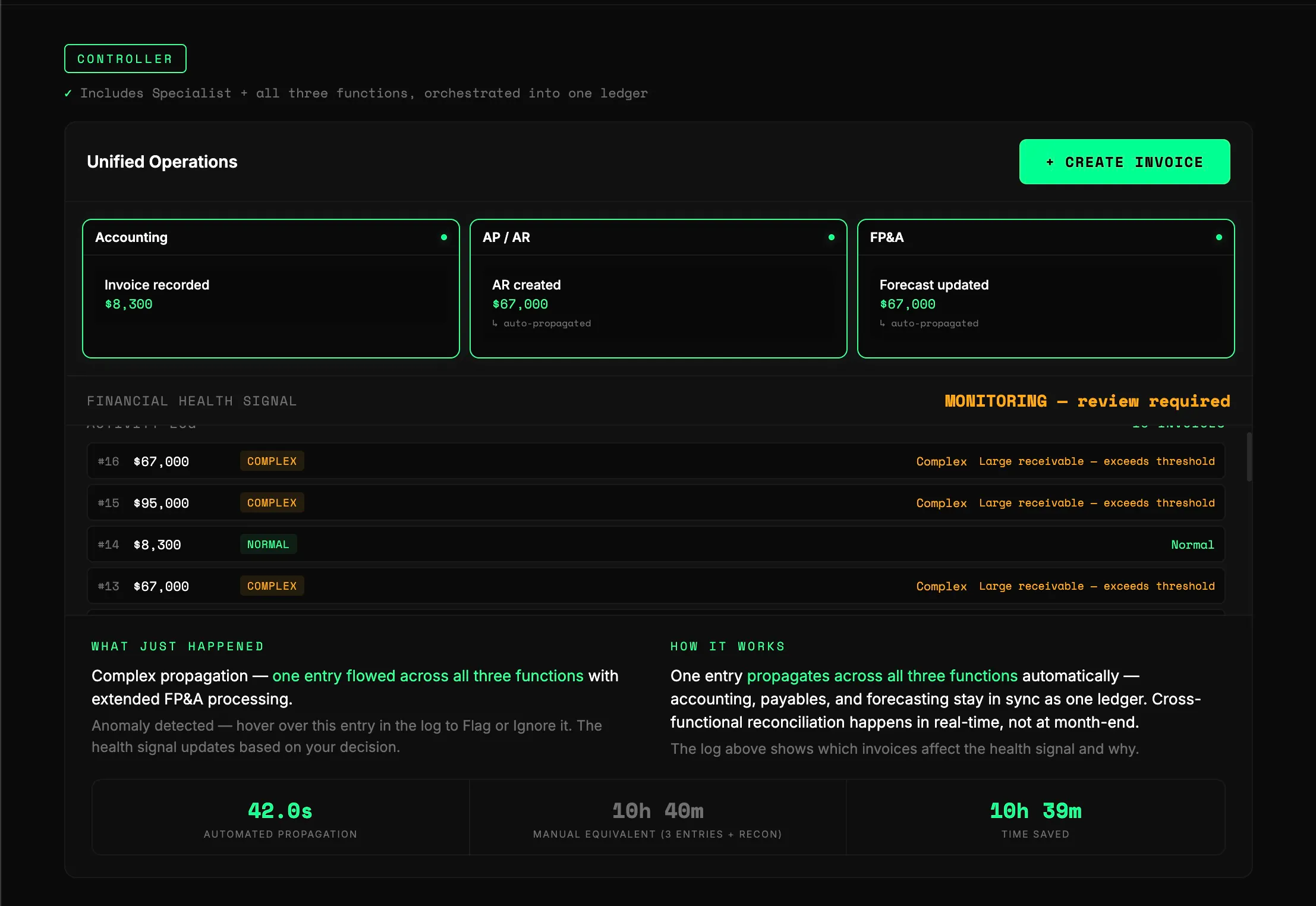Click the Invoice recorded $8,300 amount
Viewport: 1316px width, 906px height.
[x=128, y=304]
